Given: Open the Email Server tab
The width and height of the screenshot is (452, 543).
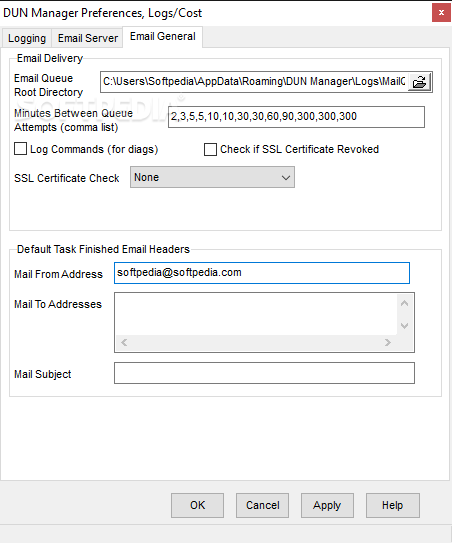Looking at the screenshot, I should tap(88, 38).
